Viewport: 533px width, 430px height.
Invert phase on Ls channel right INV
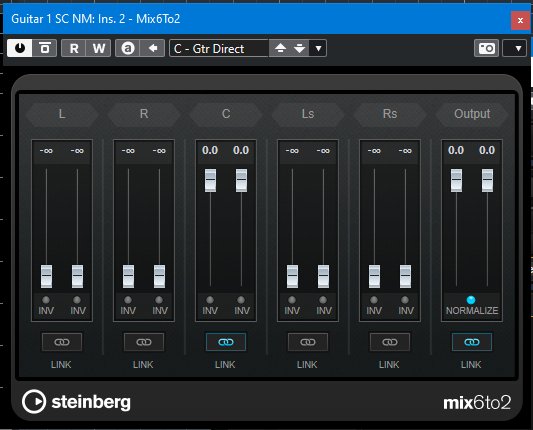point(323,300)
